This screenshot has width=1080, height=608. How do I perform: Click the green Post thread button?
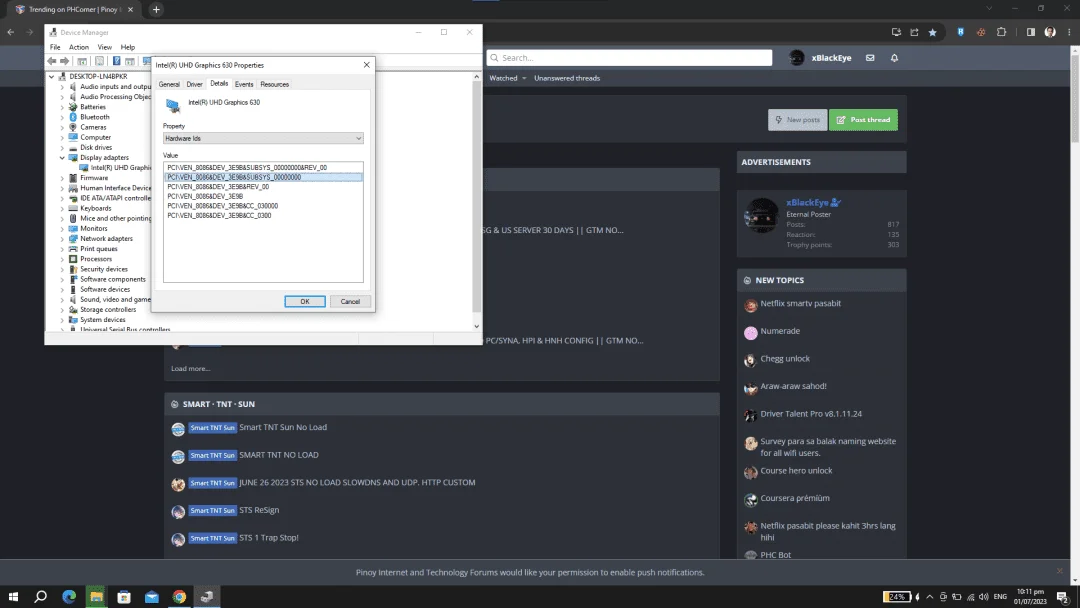tap(863, 120)
